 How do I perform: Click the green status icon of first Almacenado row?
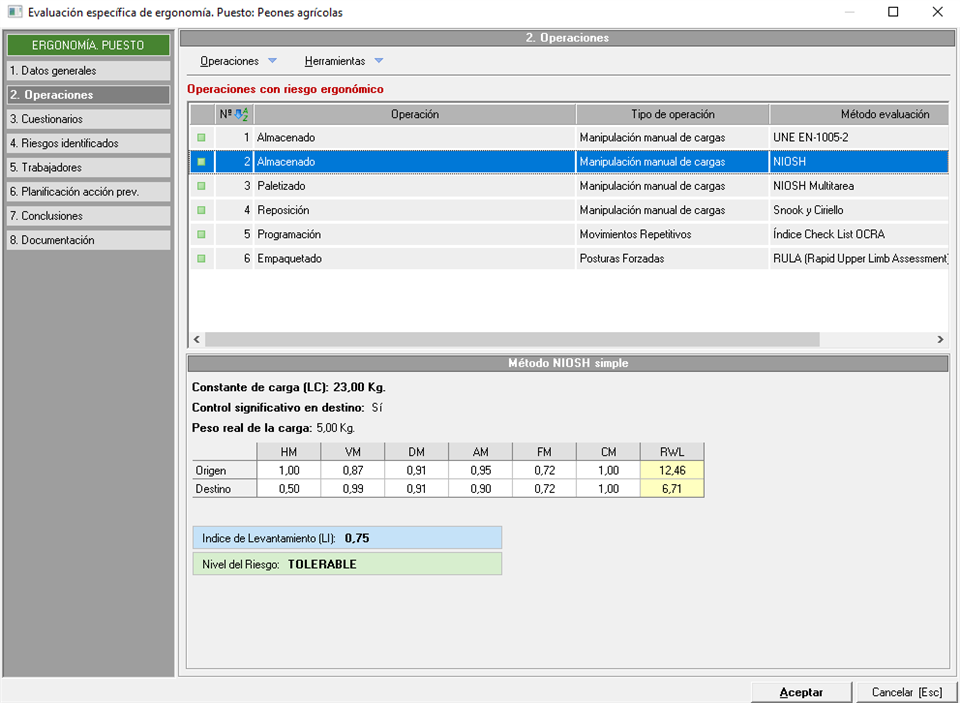coord(201,137)
